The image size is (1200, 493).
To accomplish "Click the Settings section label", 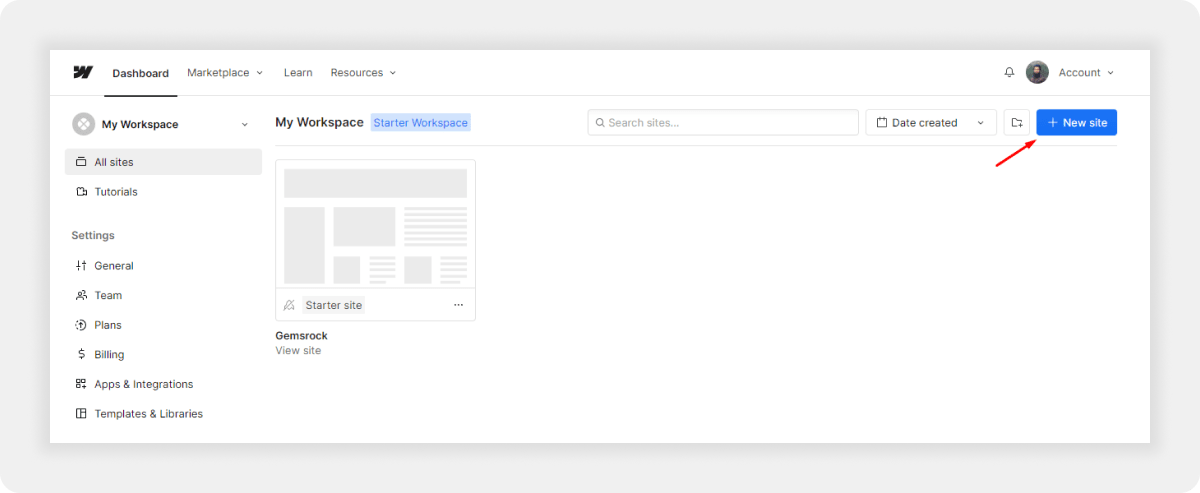I will pyautogui.click(x=93, y=236).
